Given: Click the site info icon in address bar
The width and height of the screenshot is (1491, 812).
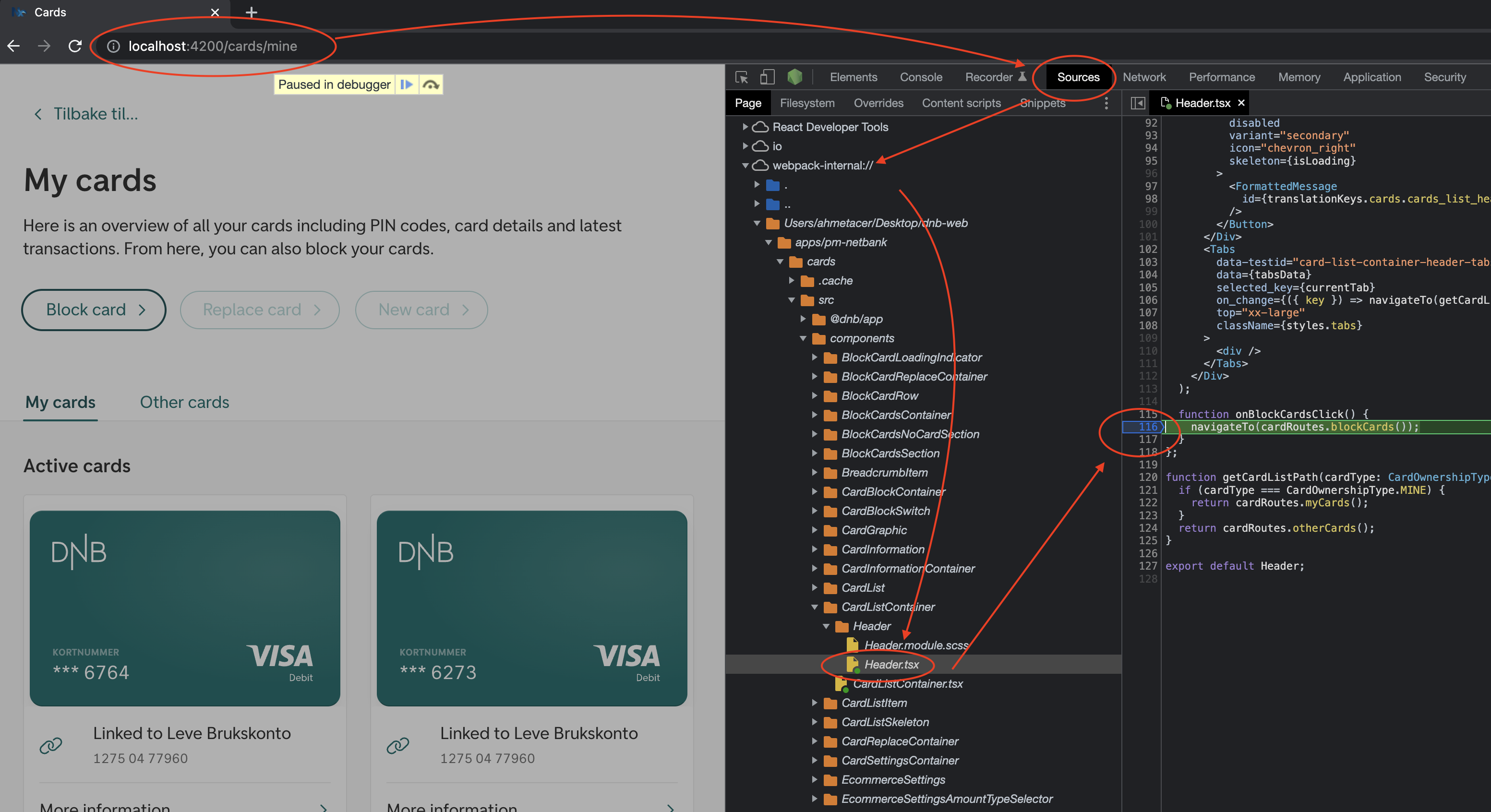Looking at the screenshot, I should pyautogui.click(x=113, y=46).
